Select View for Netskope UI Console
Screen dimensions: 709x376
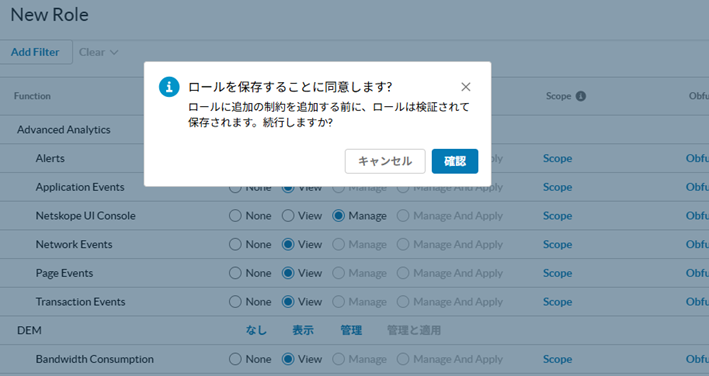pyautogui.click(x=288, y=216)
